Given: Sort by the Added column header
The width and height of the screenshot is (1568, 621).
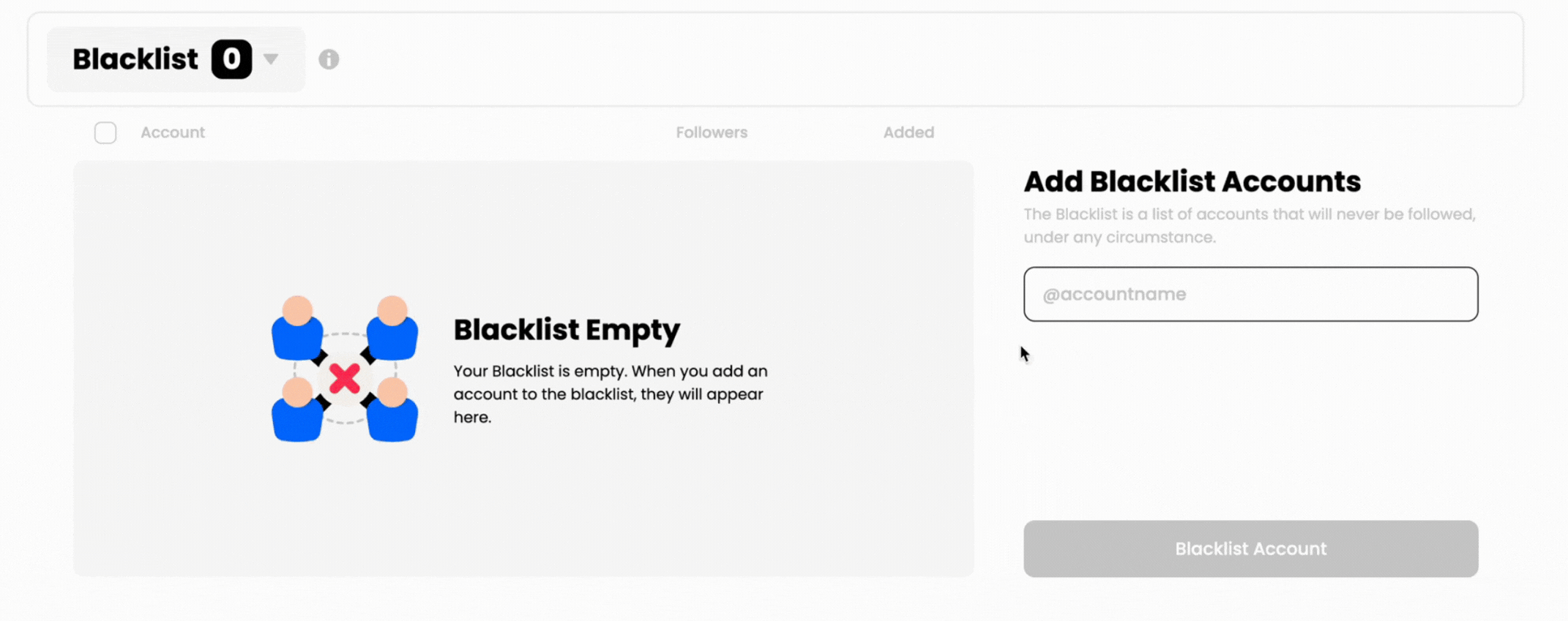Looking at the screenshot, I should point(908,132).
